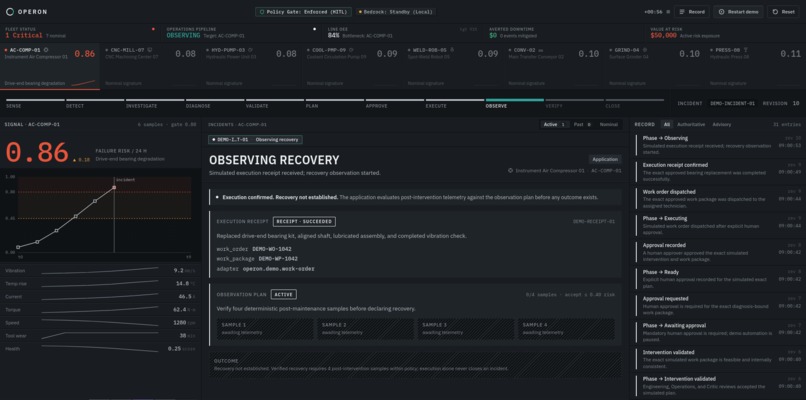Select the CNC-MILL-07 asset card

pyautogui.click(x=150, y=67)
